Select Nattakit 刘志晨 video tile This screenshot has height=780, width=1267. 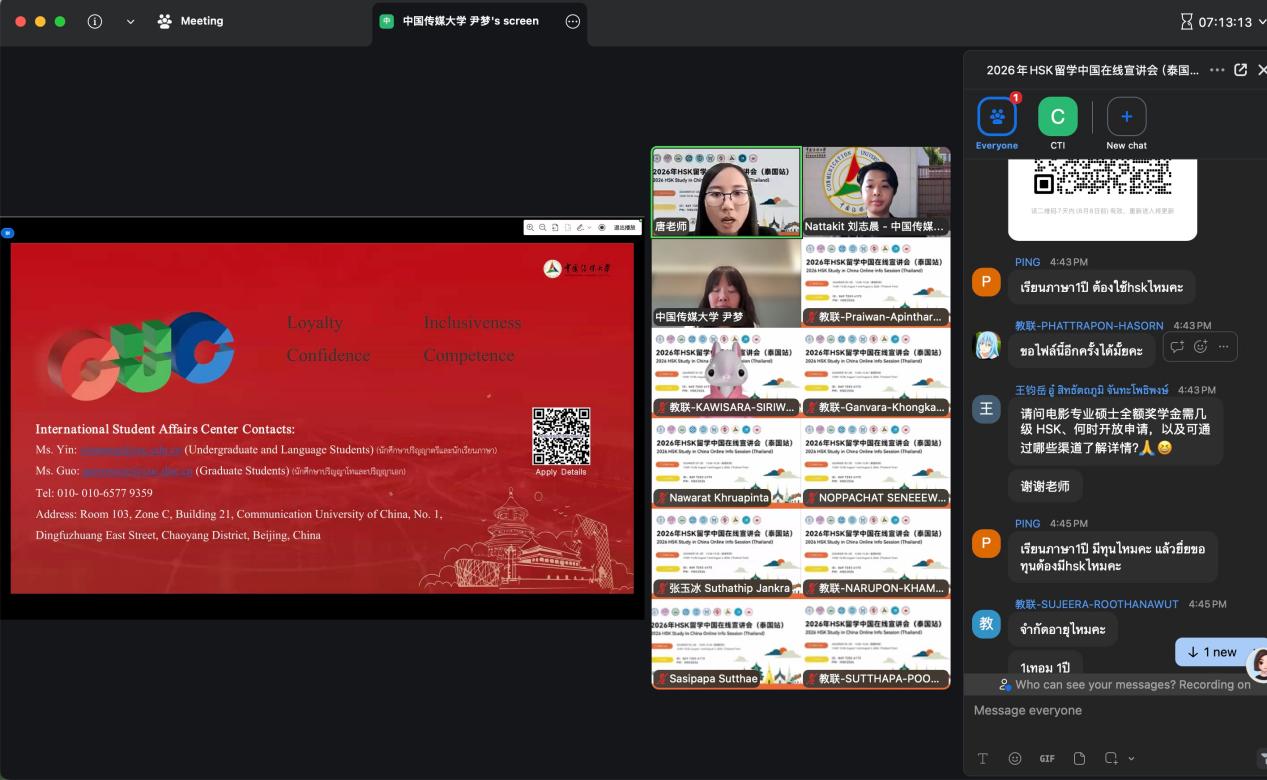(876, 192)
